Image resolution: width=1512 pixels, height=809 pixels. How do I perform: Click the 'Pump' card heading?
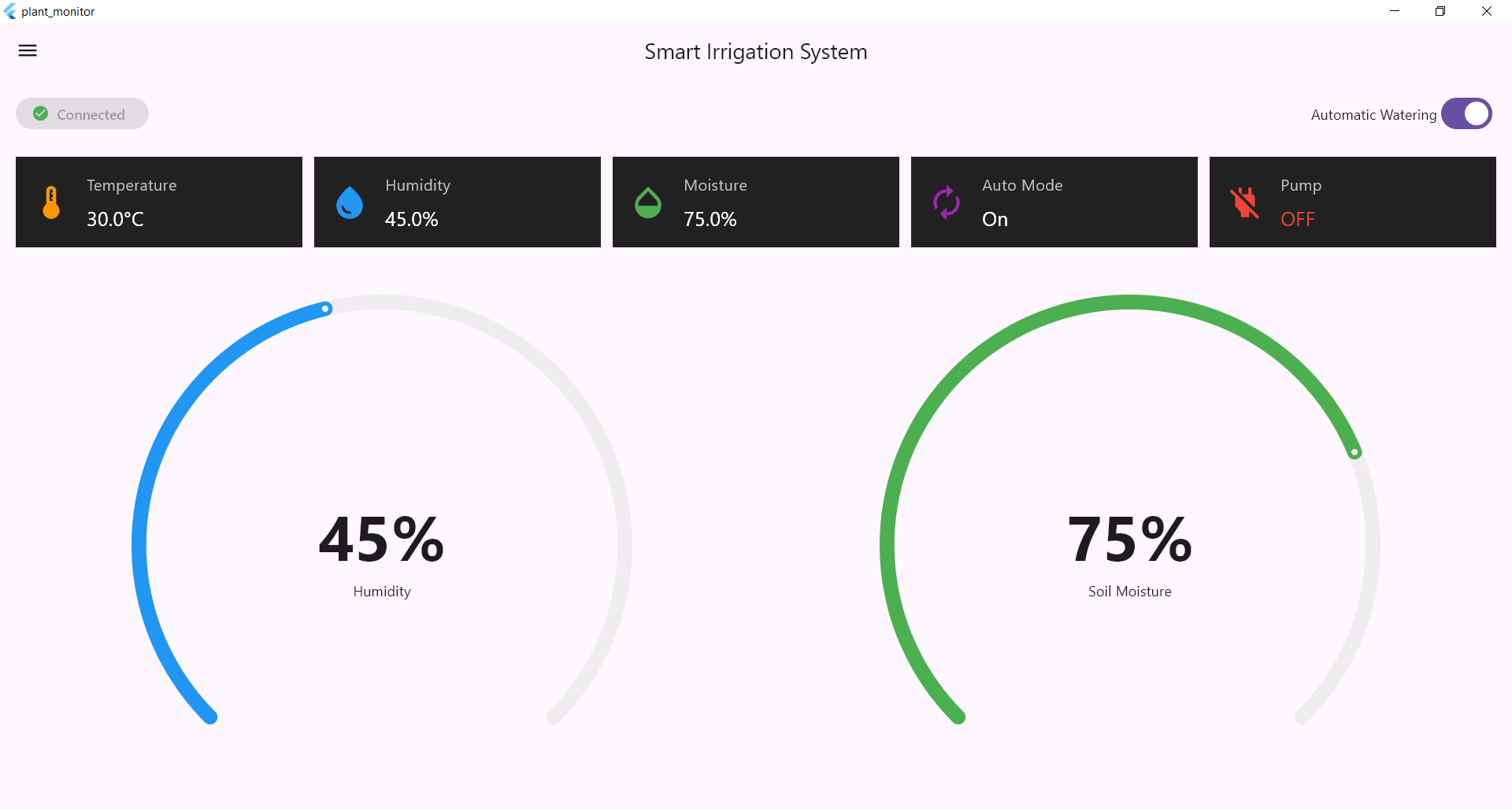click(x=1301, y=186)
